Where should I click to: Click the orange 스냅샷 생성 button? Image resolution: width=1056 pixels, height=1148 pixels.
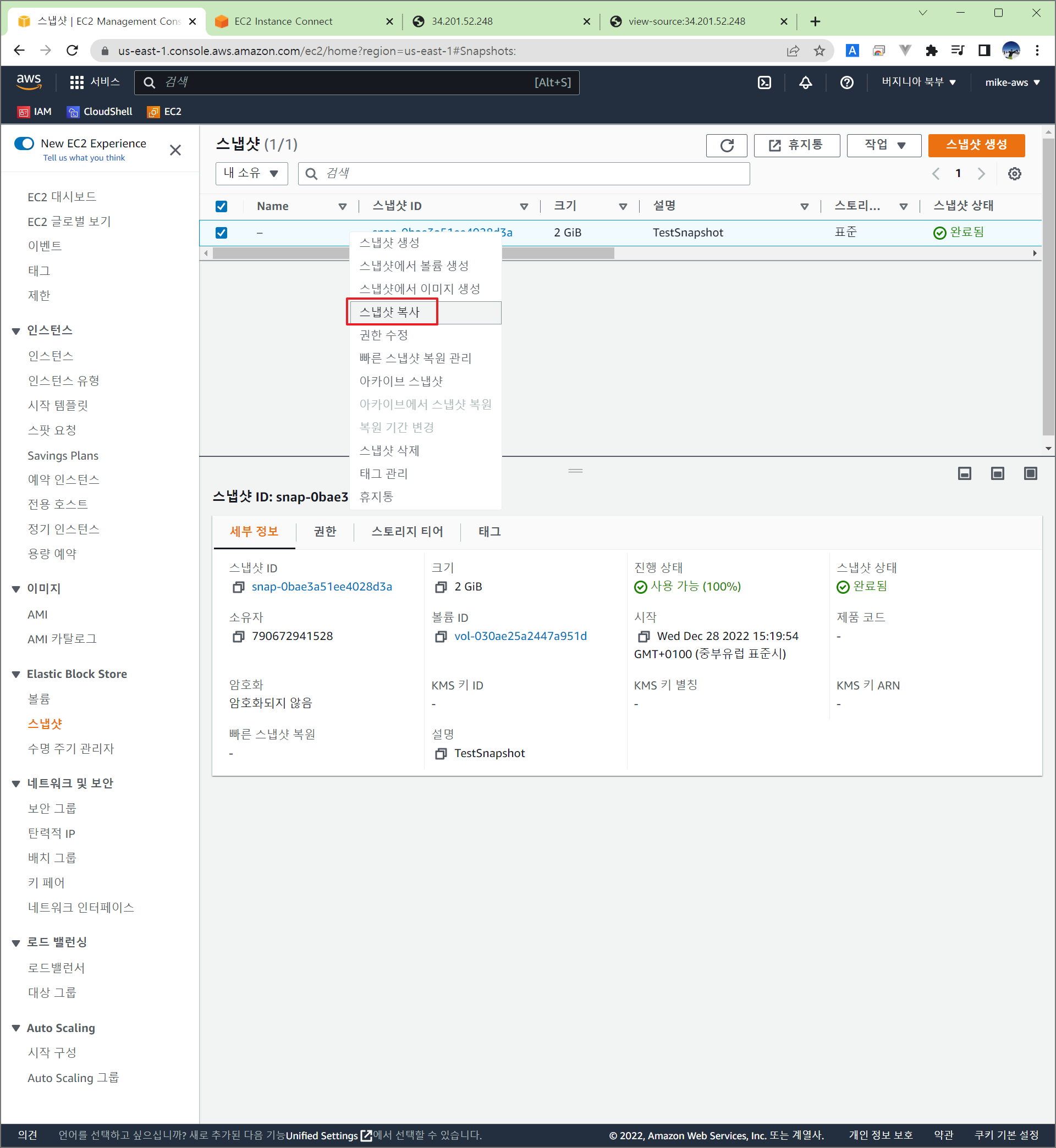pos(976,145)
